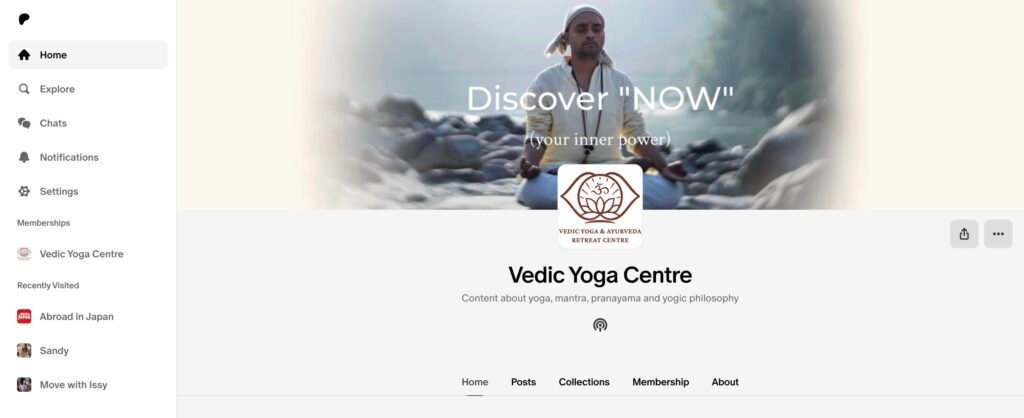Click the Patreon logo icon
Viewport: 1024px width, 418px height.
coord(24,20)
